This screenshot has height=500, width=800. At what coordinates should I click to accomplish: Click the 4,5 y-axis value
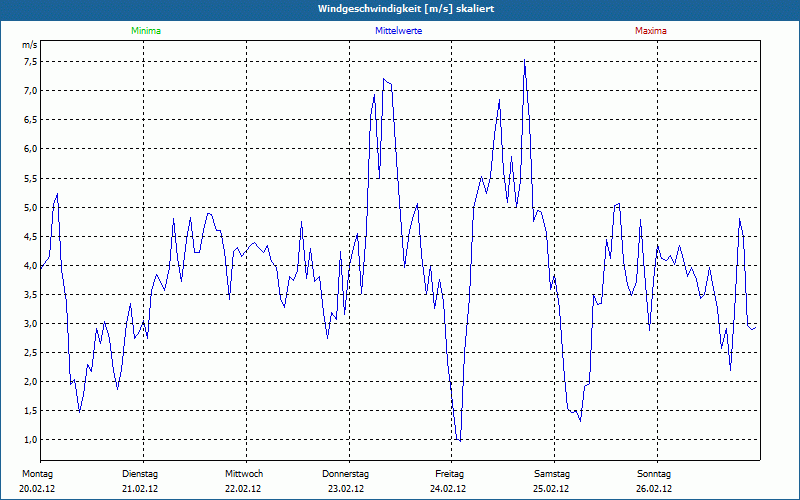[x=30, y=237]
